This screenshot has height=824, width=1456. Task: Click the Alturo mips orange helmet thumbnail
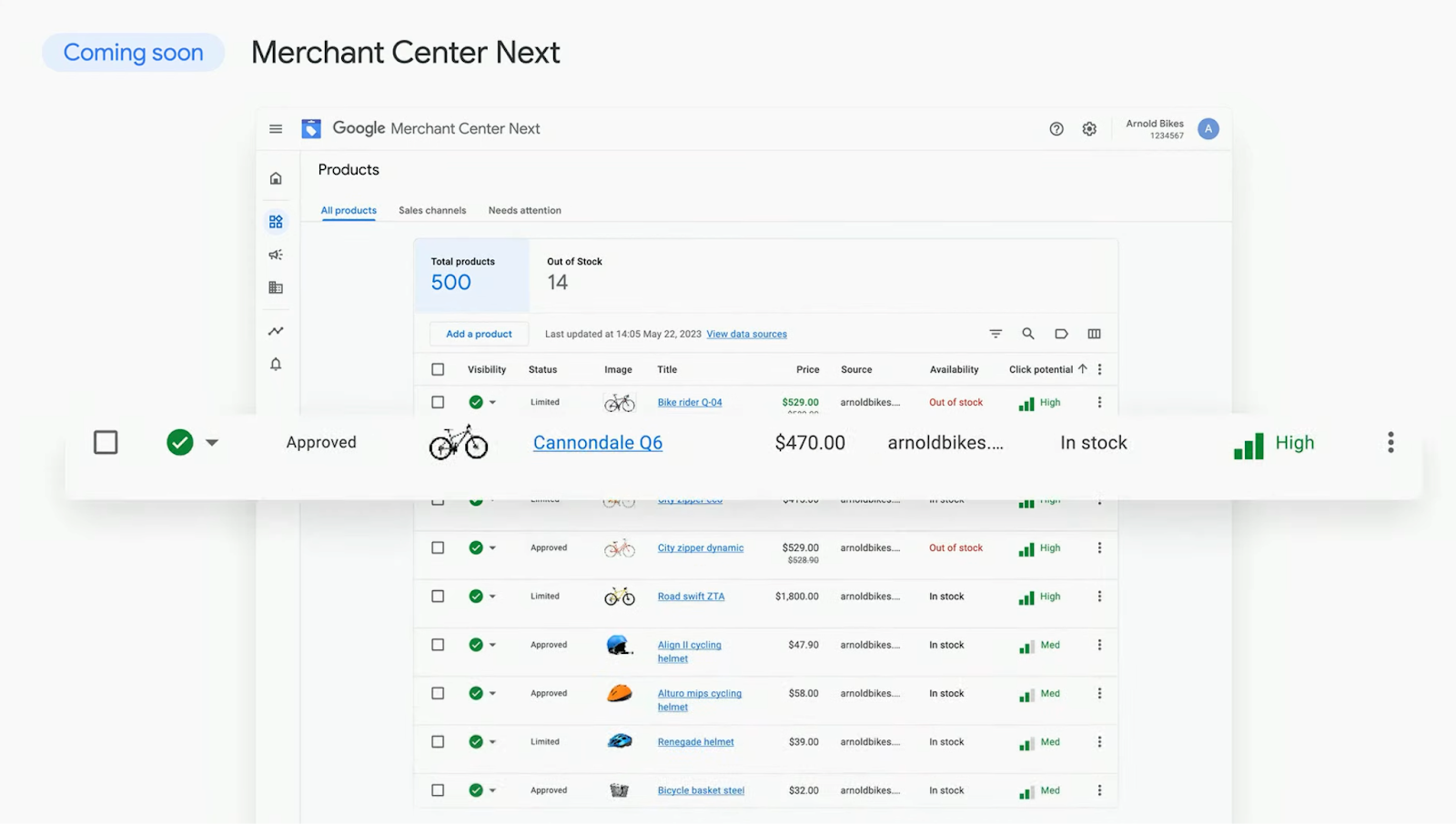[x=620, y=693]
